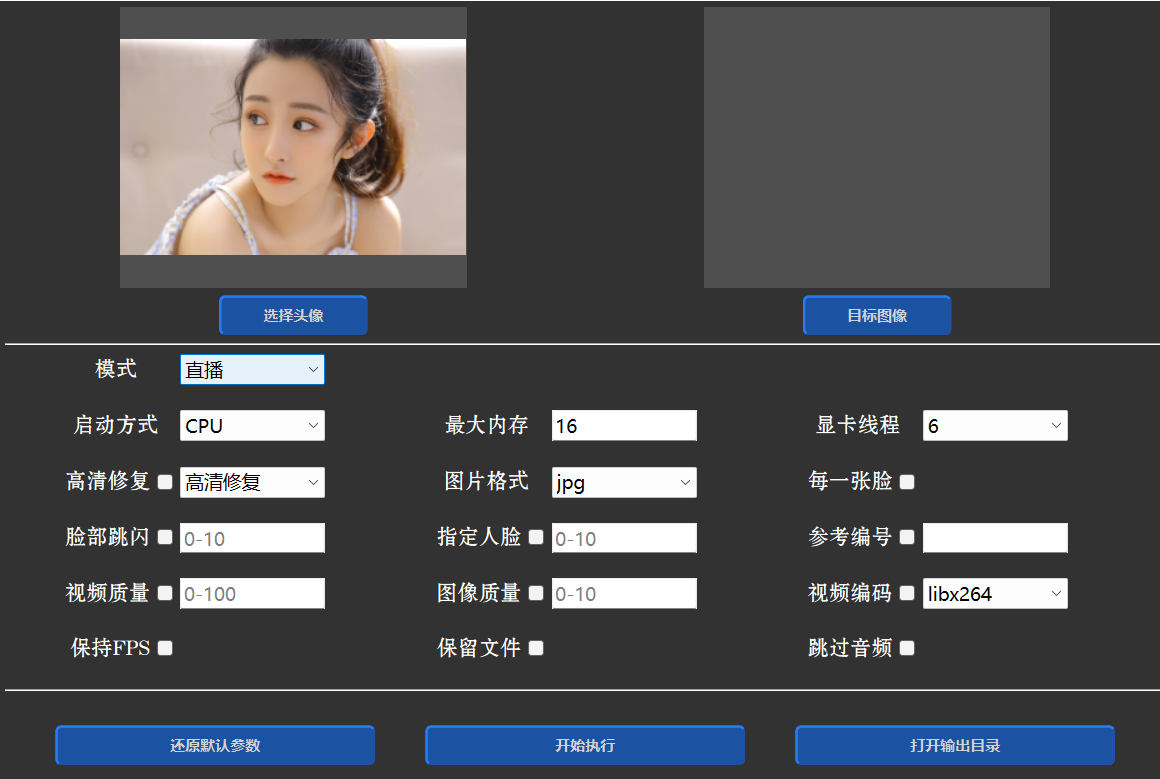Viewport: 1160px width, 779px height.
Task: Open the 模式 dropdown showing 直播
Action: tap(252, 369)
